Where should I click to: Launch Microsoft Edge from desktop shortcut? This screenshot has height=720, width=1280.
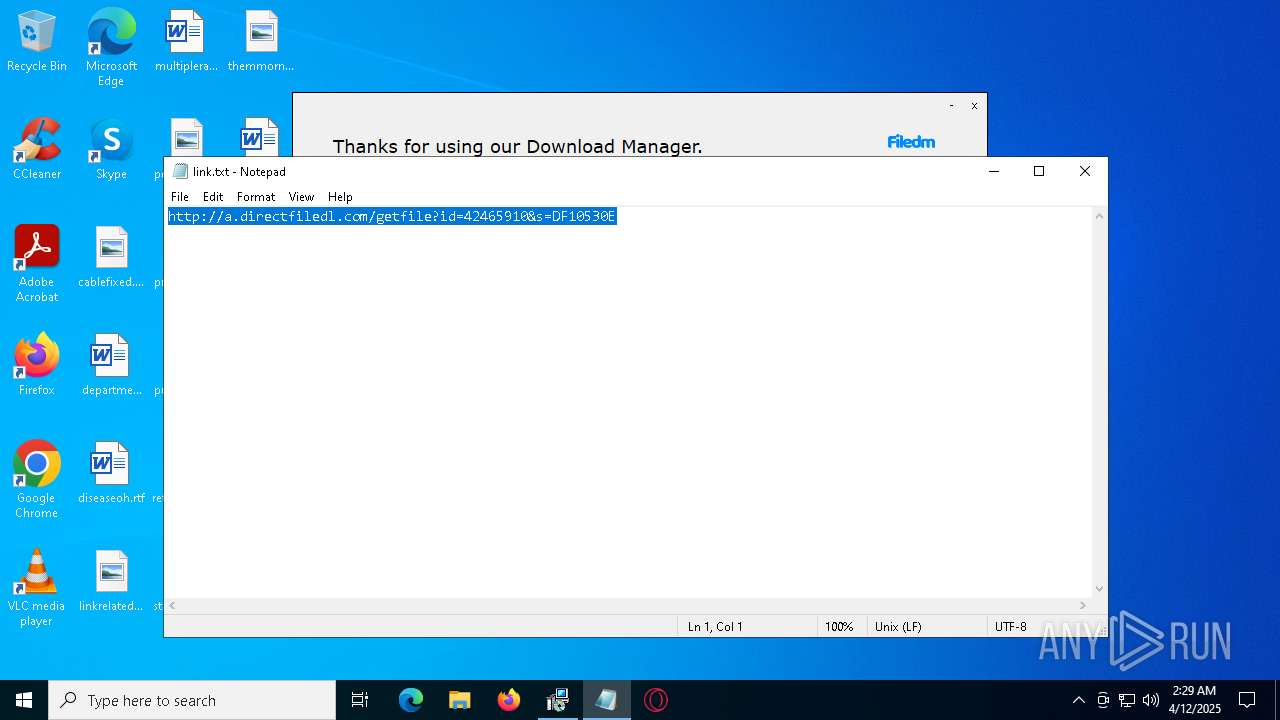coord(111,47)
